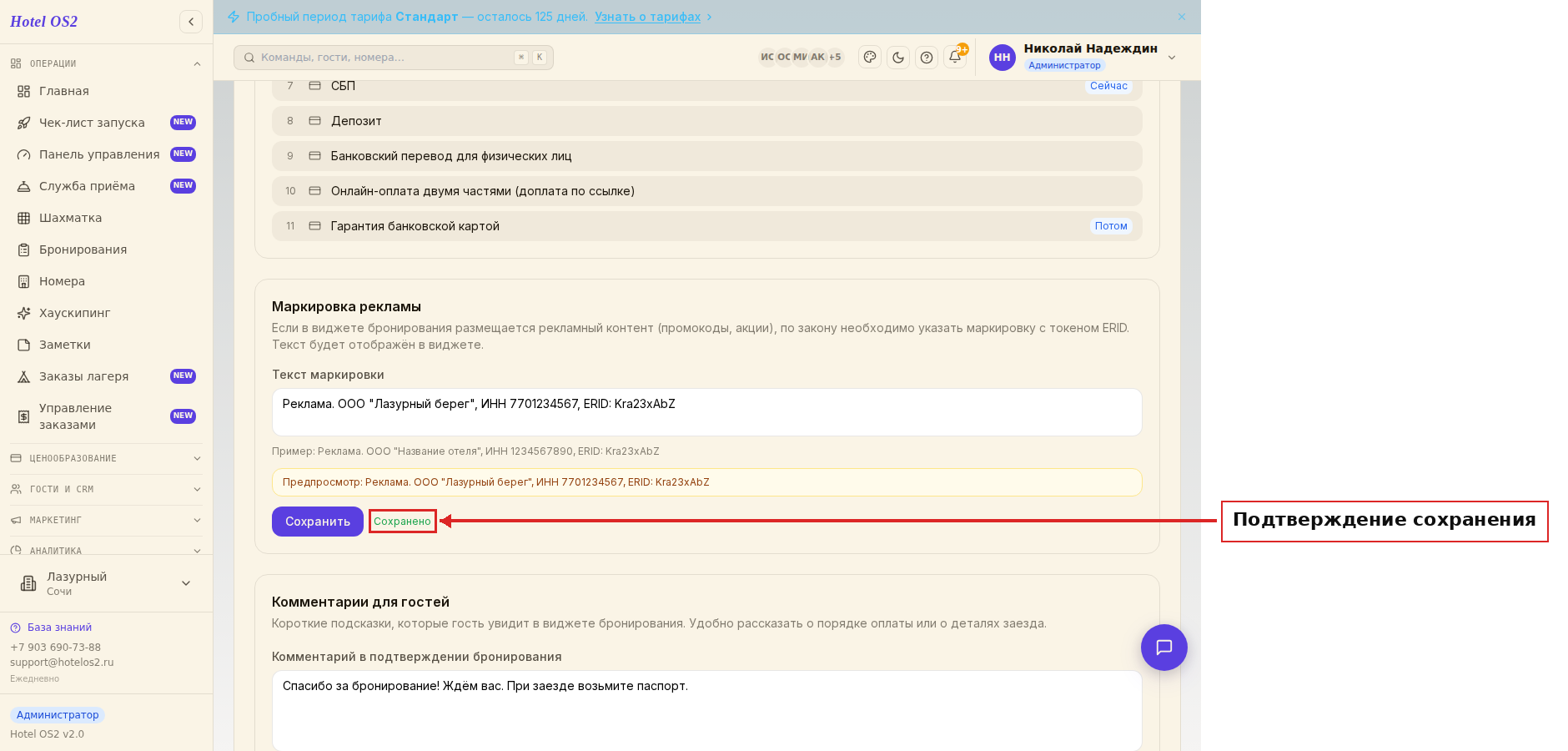
Task: Click the card icon in Банковский перевод row
Action: pyautogui.click(x=315, y=156)
